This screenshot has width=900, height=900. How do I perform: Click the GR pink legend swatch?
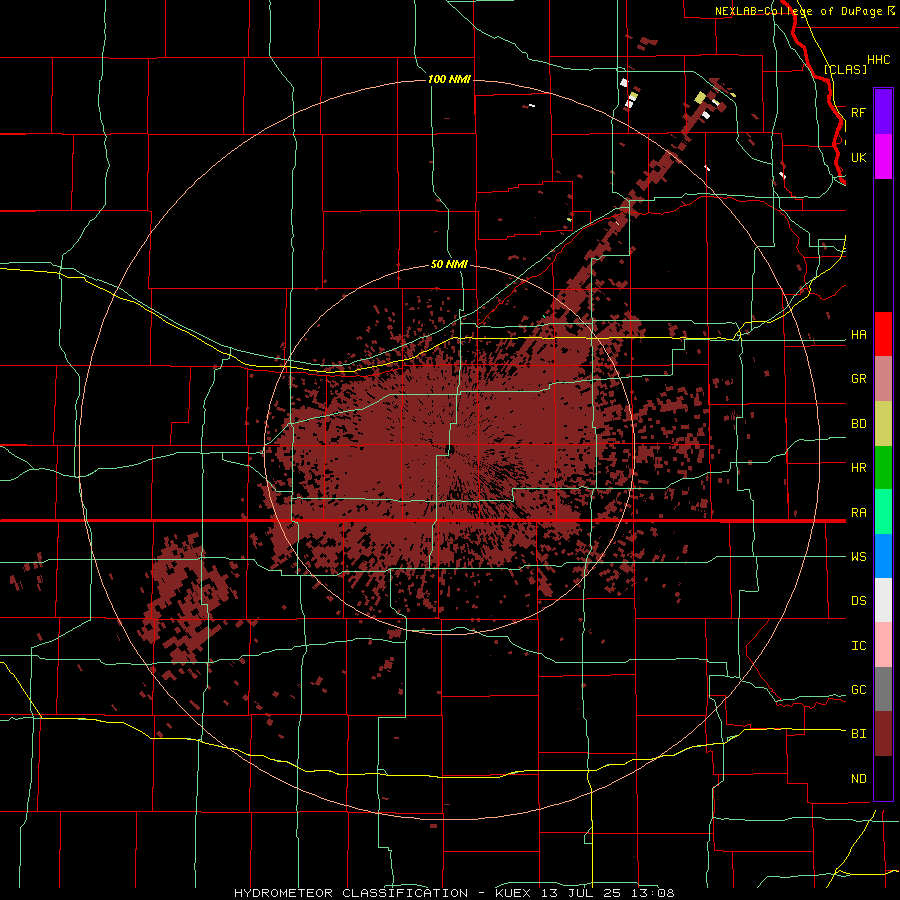[x=883, y=379]
